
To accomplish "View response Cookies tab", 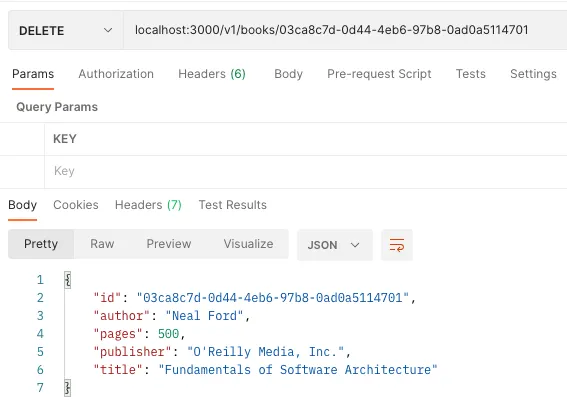I will (76, 205).
